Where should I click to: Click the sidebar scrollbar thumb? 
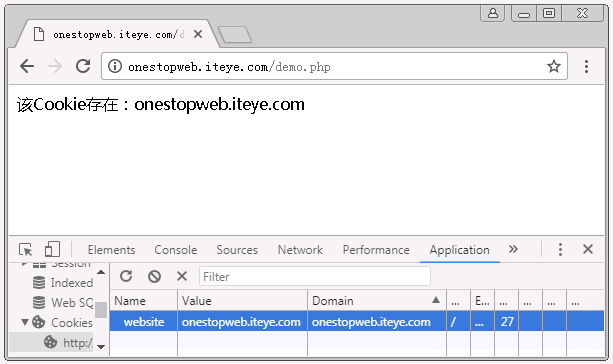coord(101,310)
